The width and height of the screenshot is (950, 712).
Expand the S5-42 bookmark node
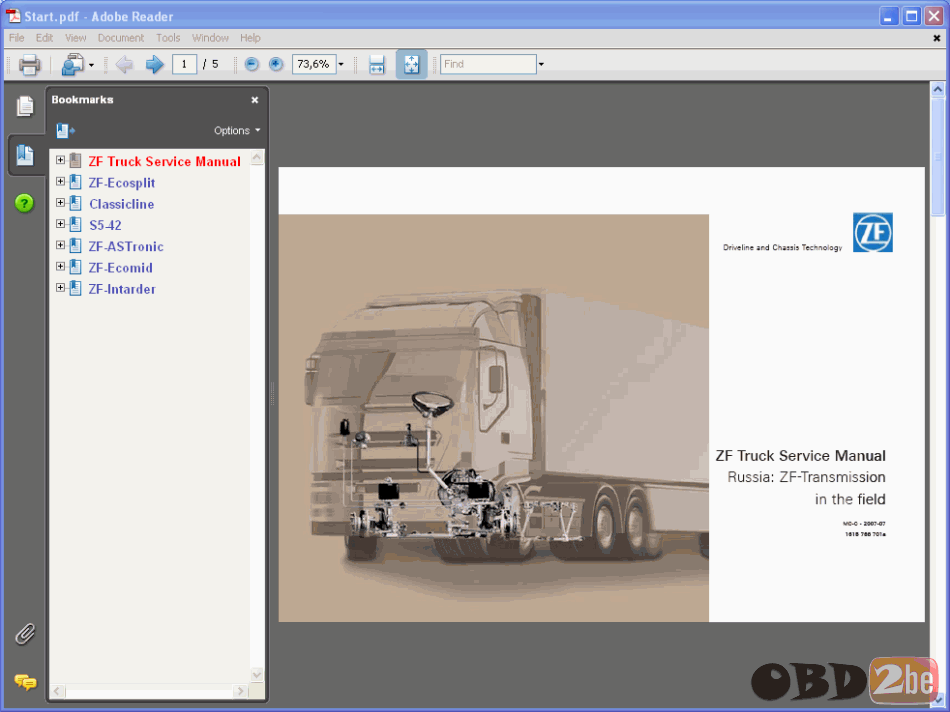pos(61,224)
